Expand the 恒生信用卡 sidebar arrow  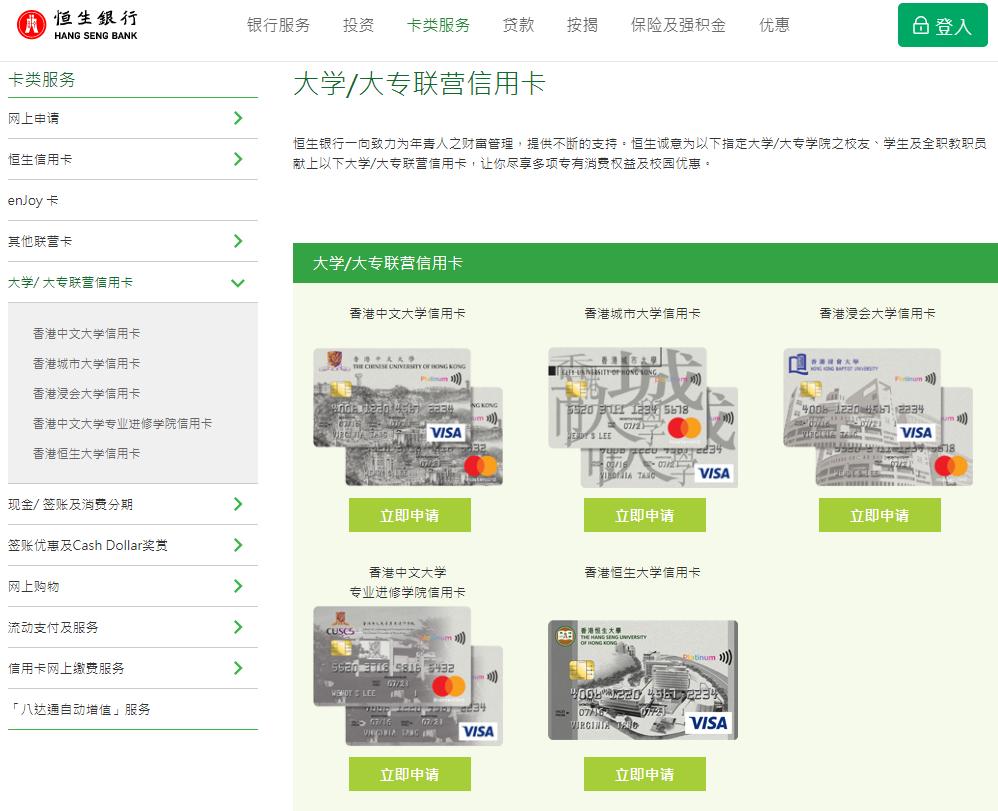[238, 159]
